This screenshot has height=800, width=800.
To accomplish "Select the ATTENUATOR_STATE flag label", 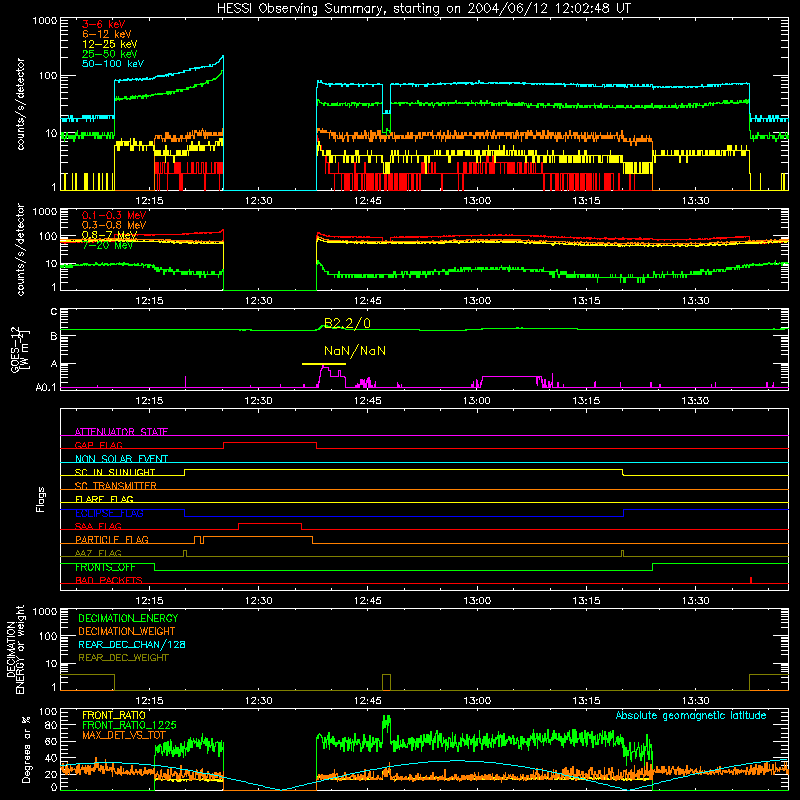I will point(121,432).
